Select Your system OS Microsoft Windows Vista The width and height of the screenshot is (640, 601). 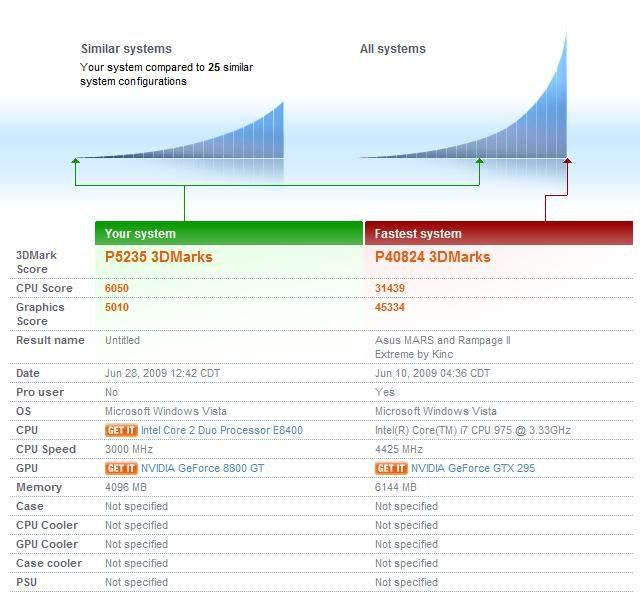click(166, 412)
